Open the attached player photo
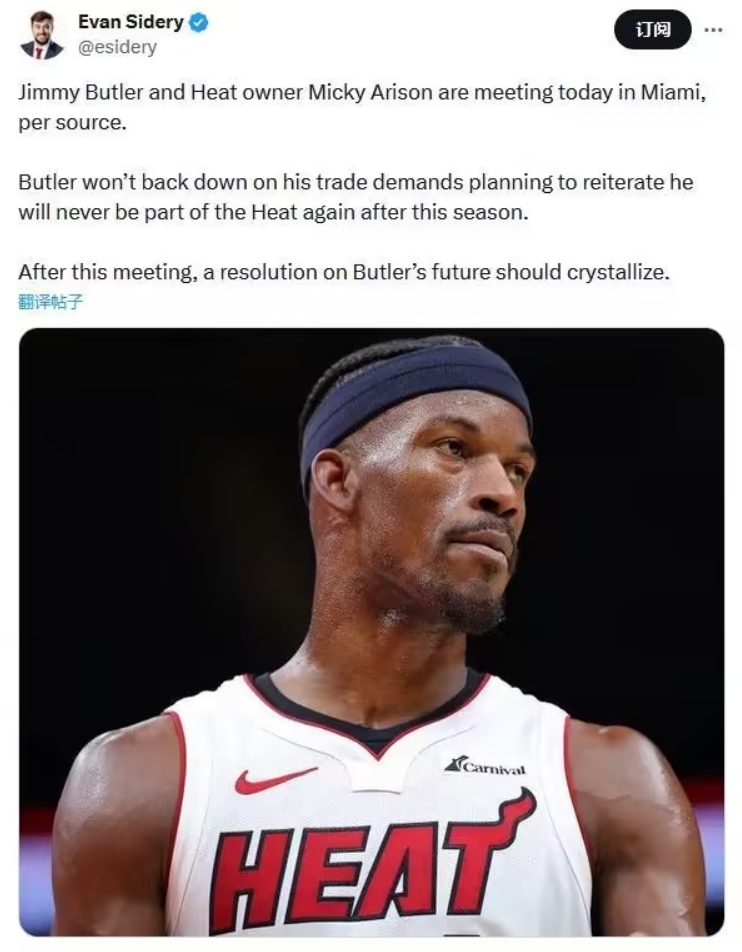The image size is (742, 952). click(x=372, y=631)
